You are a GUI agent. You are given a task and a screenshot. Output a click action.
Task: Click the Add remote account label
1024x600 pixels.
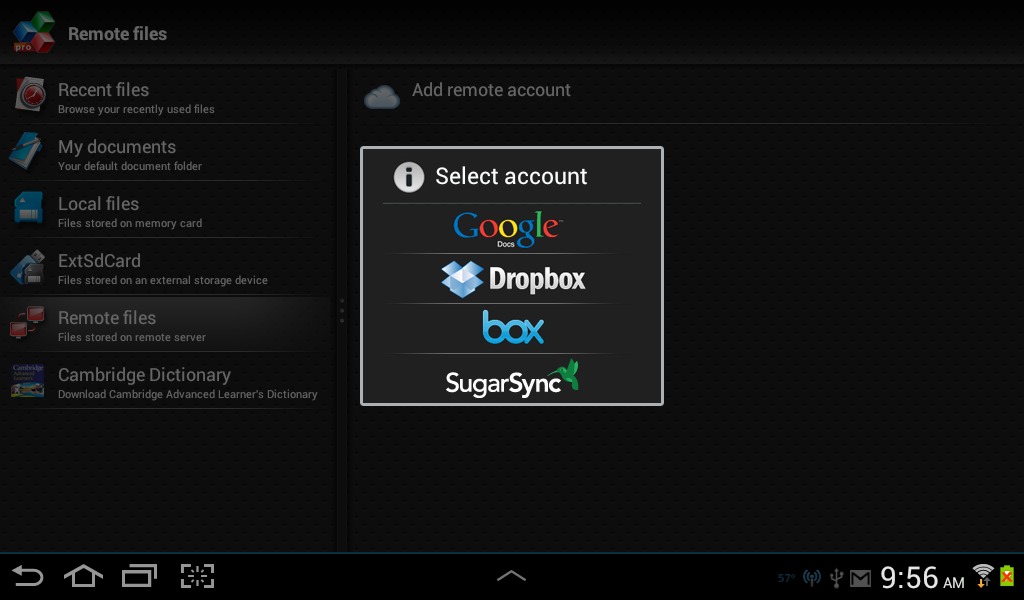tap(491, 90)
